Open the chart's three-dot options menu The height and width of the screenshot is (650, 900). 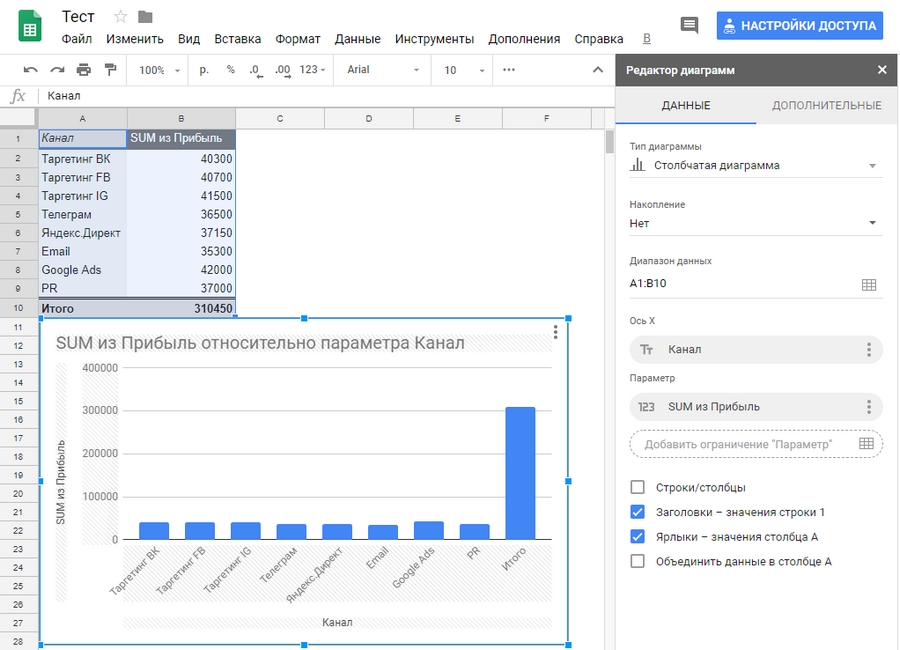coord(555,334)
